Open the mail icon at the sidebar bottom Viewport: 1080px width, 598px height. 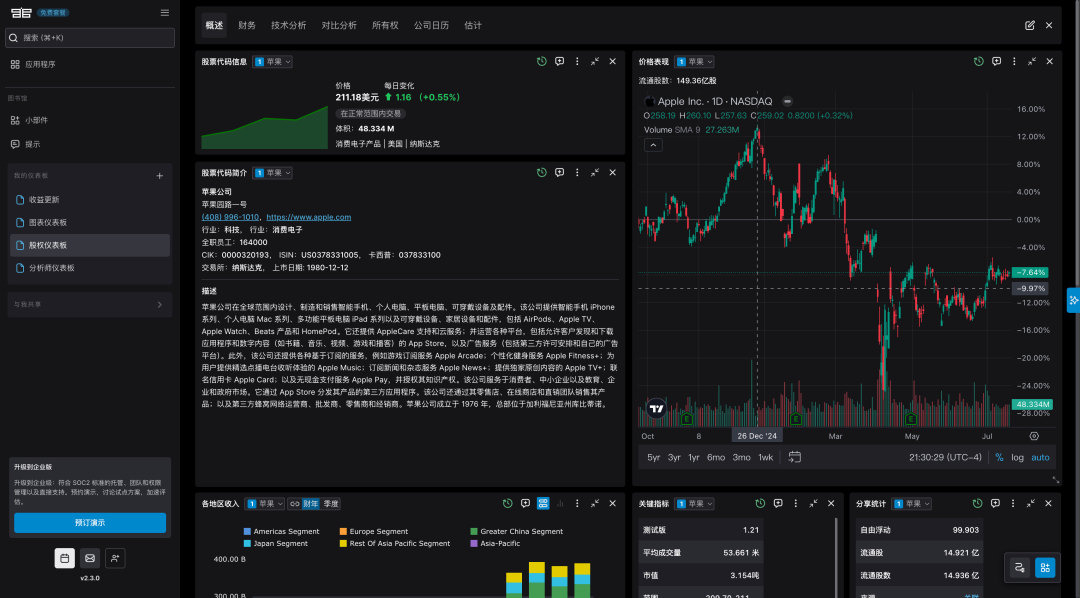90,558
